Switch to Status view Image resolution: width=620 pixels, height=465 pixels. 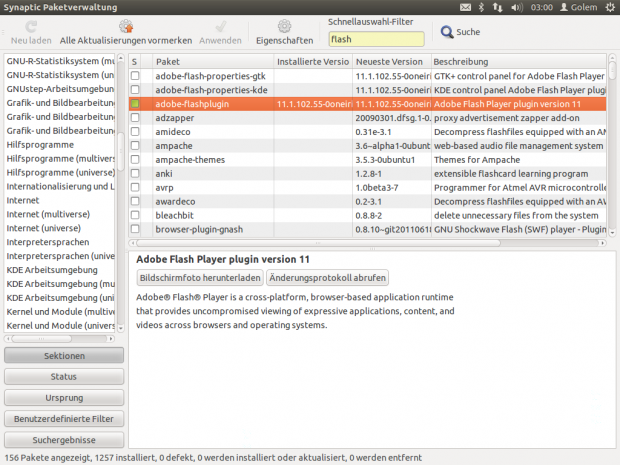(x=64, y=376)
